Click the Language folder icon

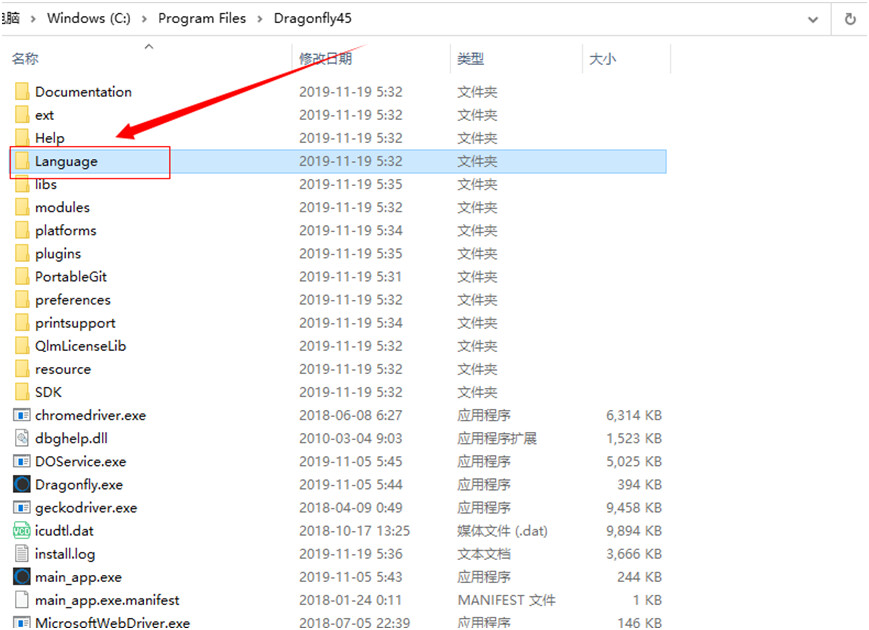[22, 161]
